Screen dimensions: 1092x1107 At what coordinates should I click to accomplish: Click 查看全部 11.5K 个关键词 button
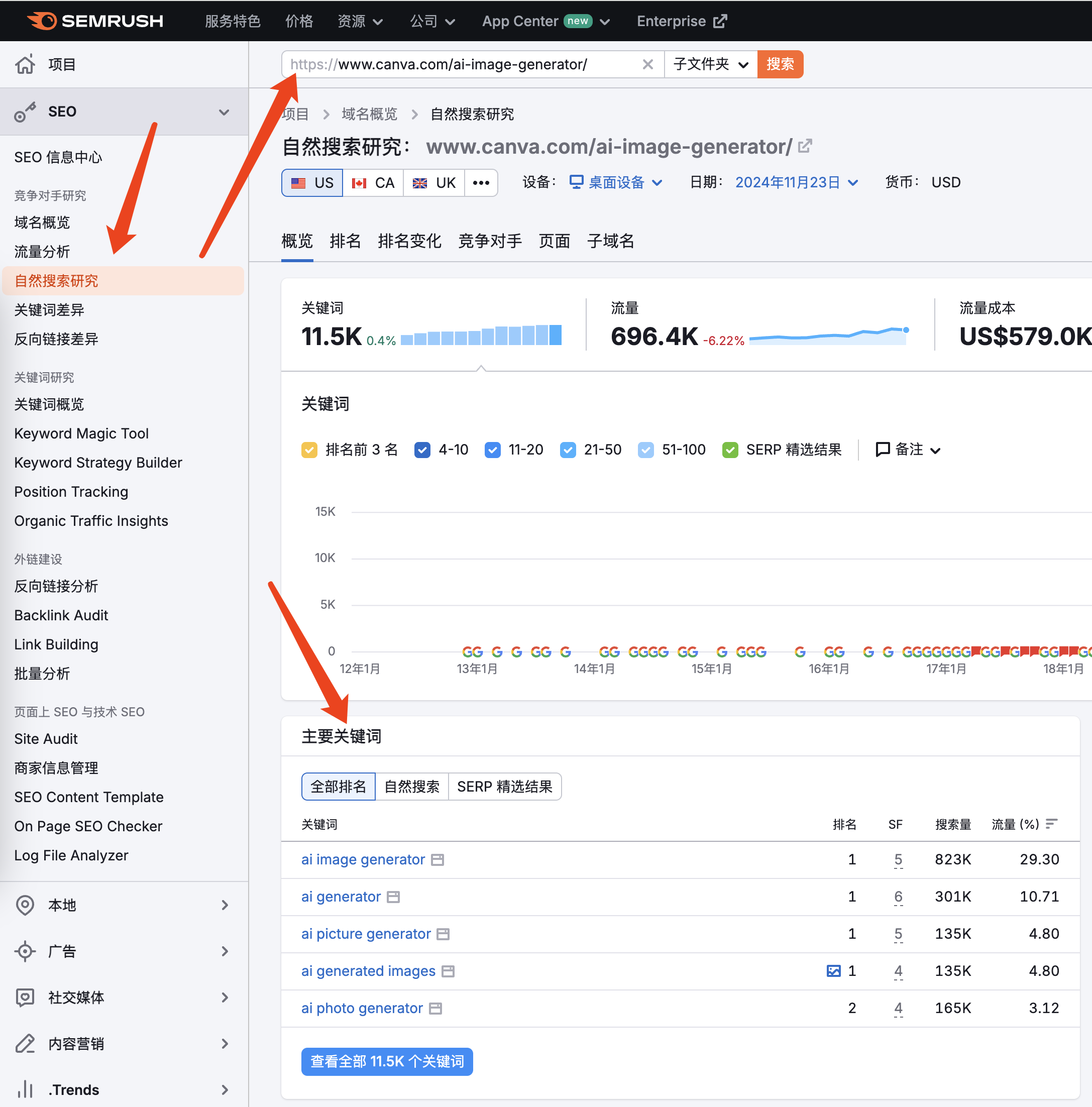387,1062
